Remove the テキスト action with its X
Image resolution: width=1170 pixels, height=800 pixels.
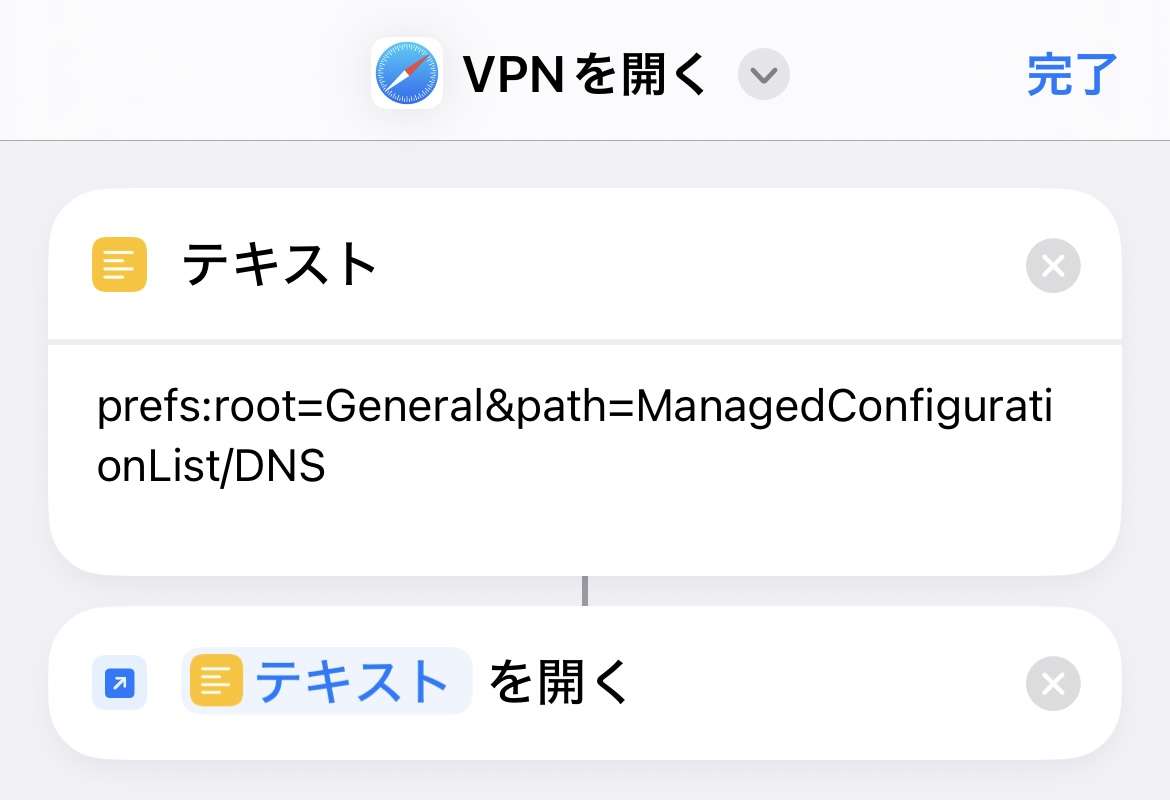tap(1053, 266)
